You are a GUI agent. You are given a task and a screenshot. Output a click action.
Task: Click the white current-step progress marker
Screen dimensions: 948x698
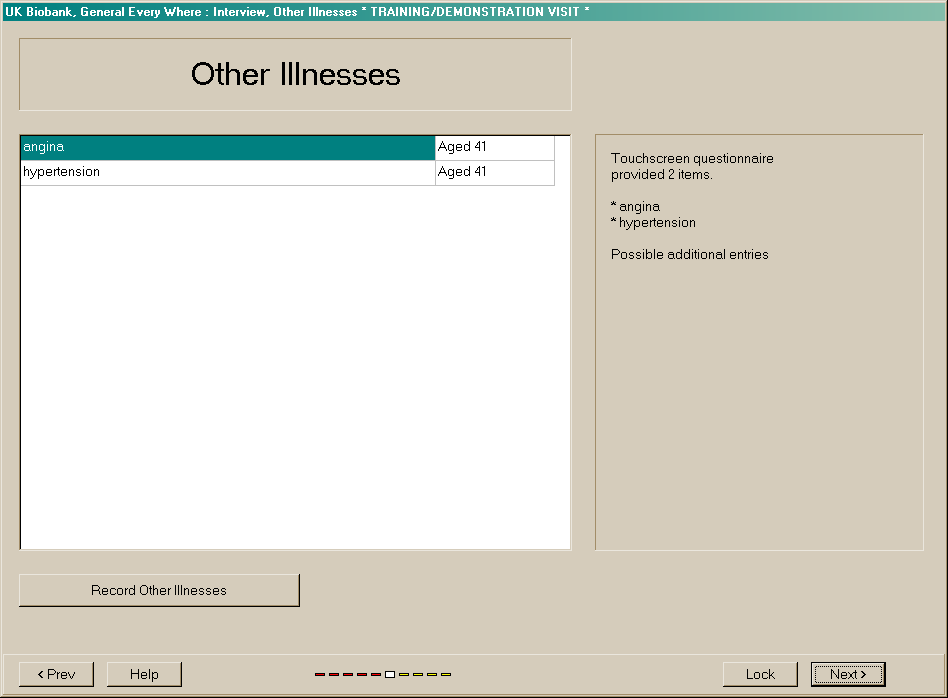[390, 675]
